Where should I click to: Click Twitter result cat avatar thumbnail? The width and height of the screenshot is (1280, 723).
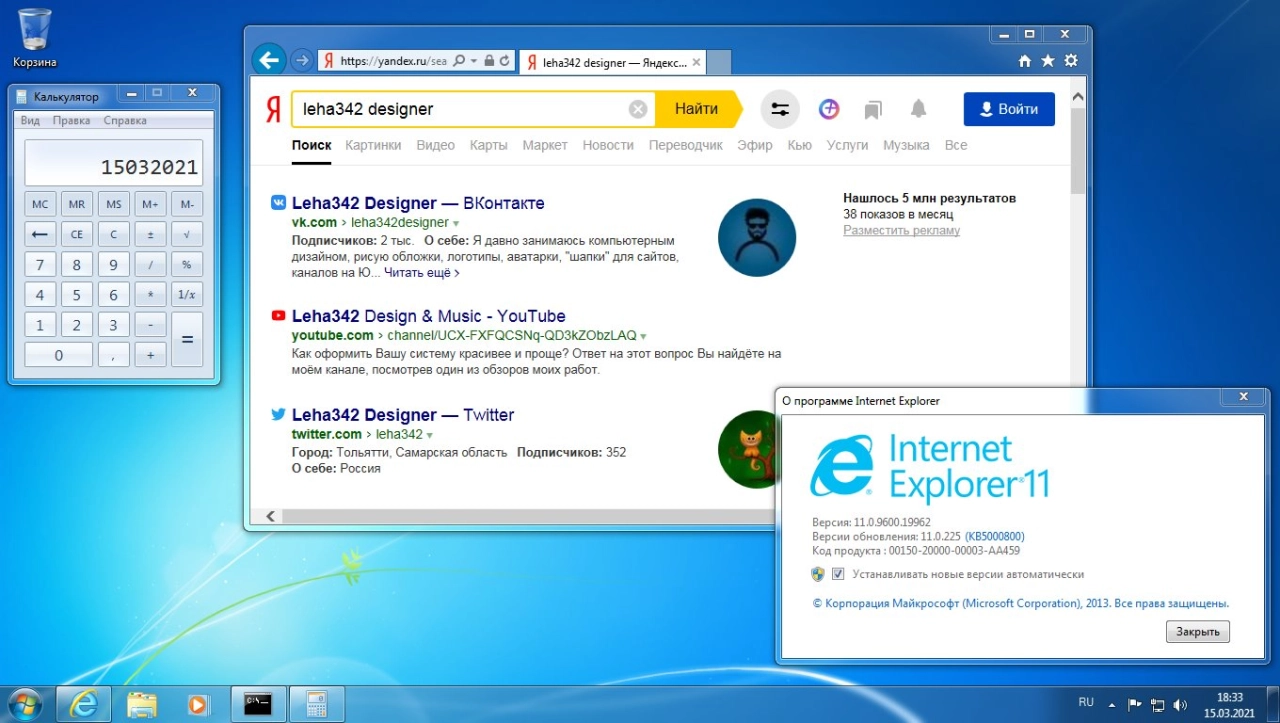click(748, 449)
